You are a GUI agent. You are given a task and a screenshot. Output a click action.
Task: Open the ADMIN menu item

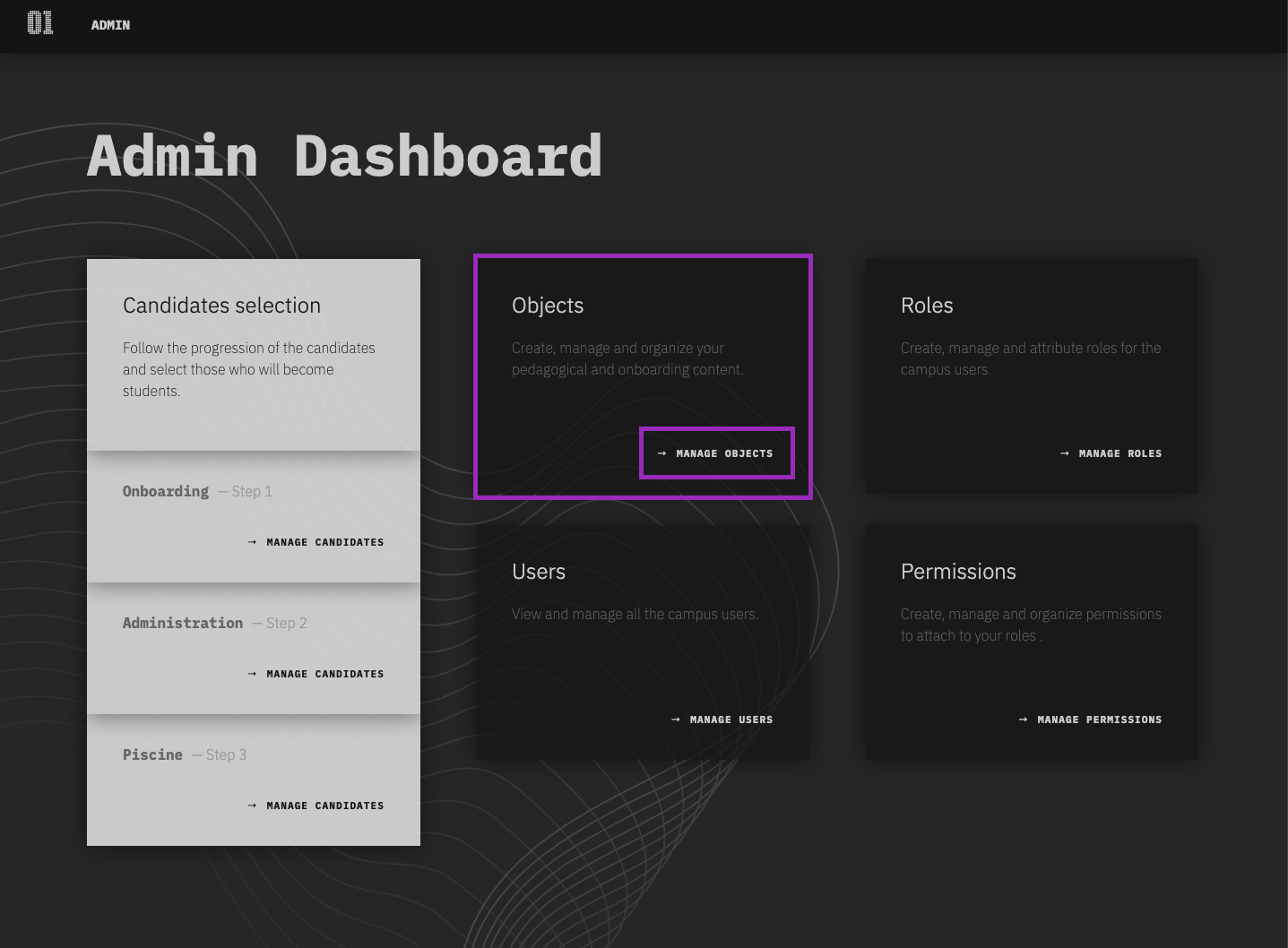[x=110, y=25]
